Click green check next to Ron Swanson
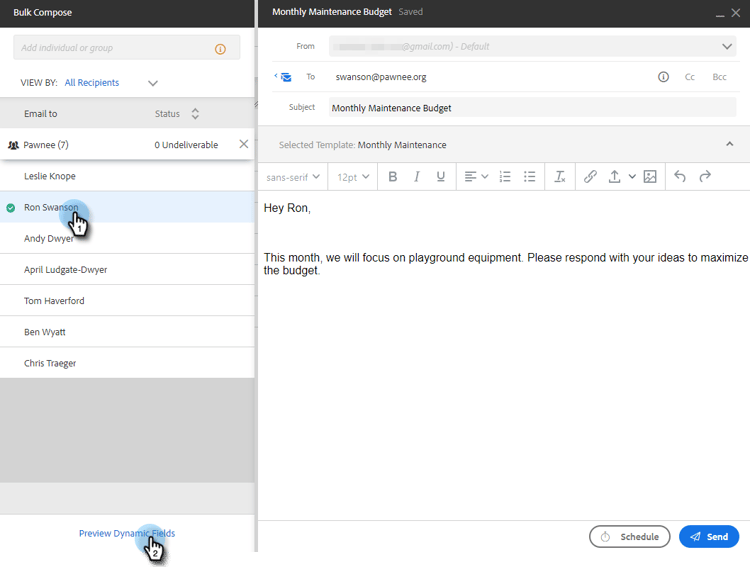 pos(11,208)
